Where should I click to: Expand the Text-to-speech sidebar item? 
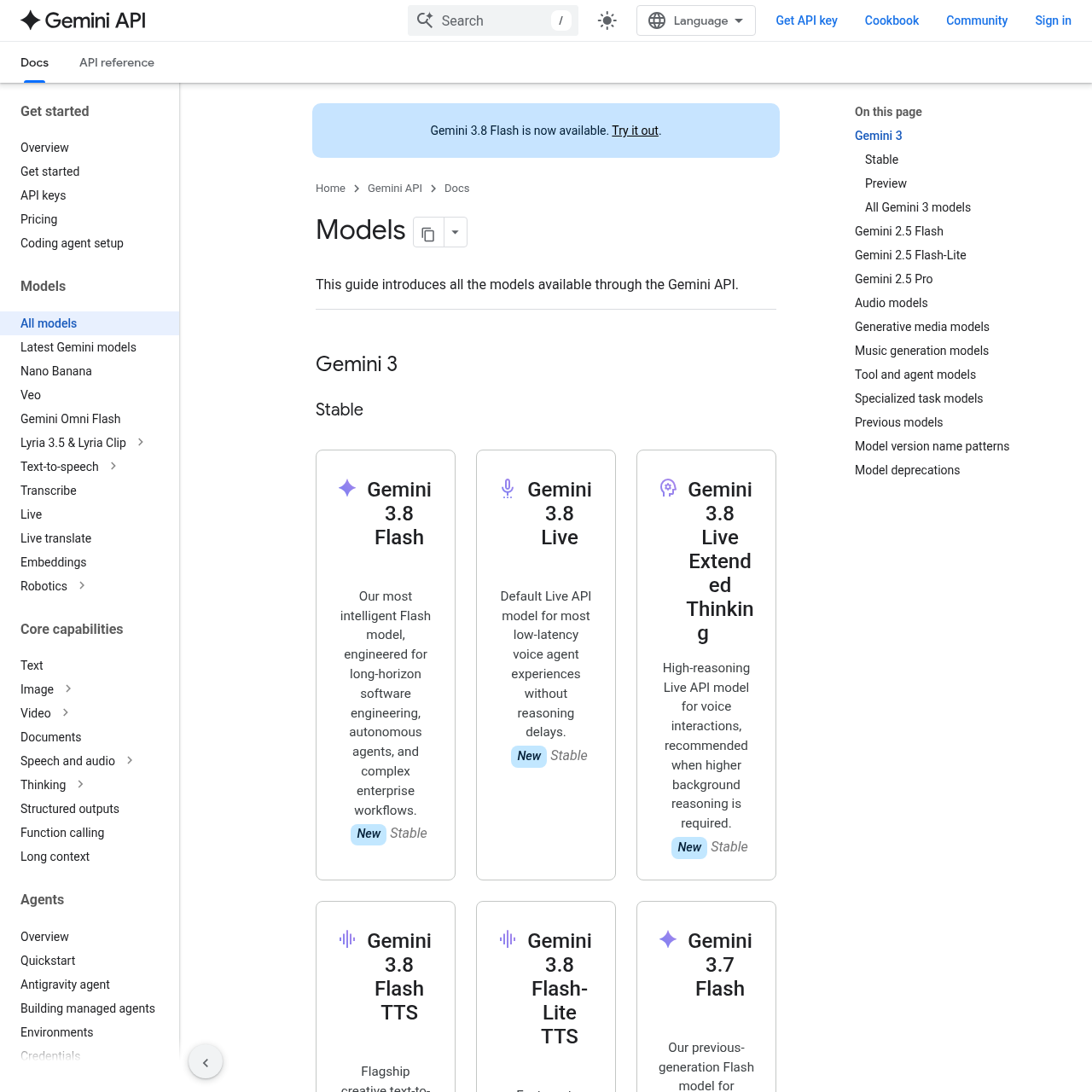pos(113,466)
